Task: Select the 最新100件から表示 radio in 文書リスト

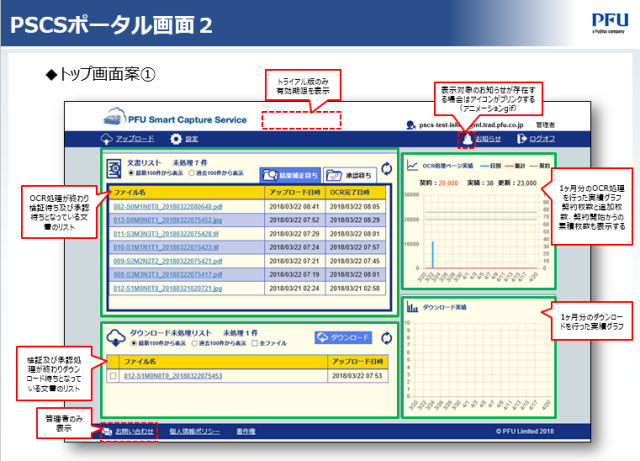Action: (131, 173)
